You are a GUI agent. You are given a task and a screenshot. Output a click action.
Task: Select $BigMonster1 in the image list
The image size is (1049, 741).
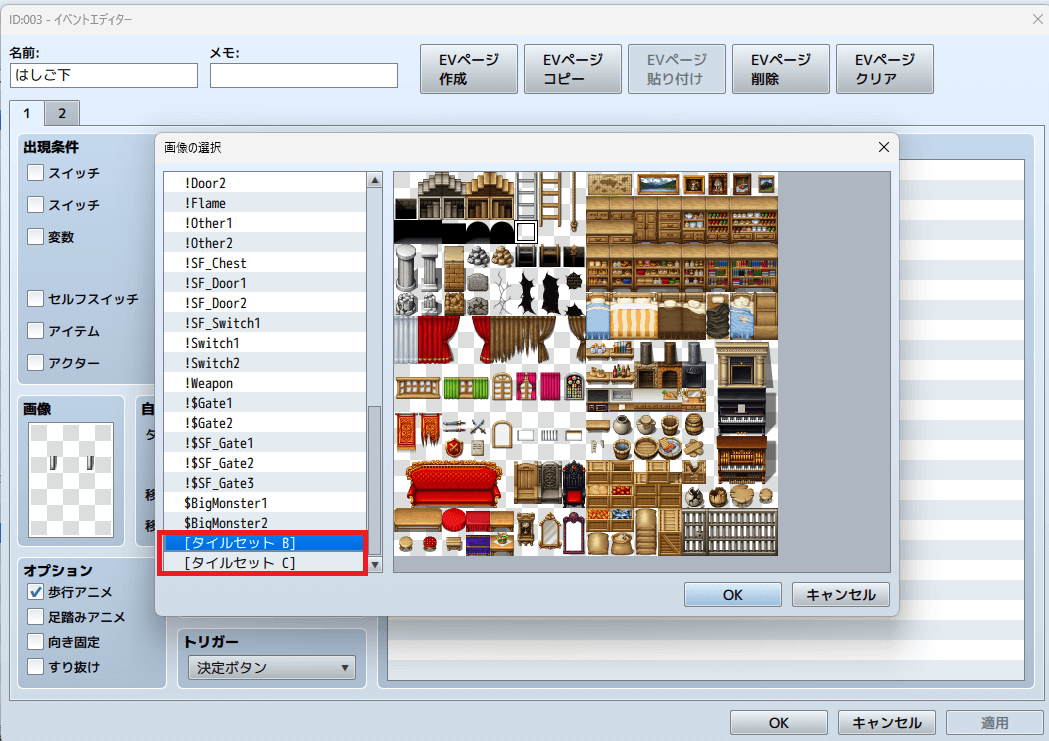(265, 503)
